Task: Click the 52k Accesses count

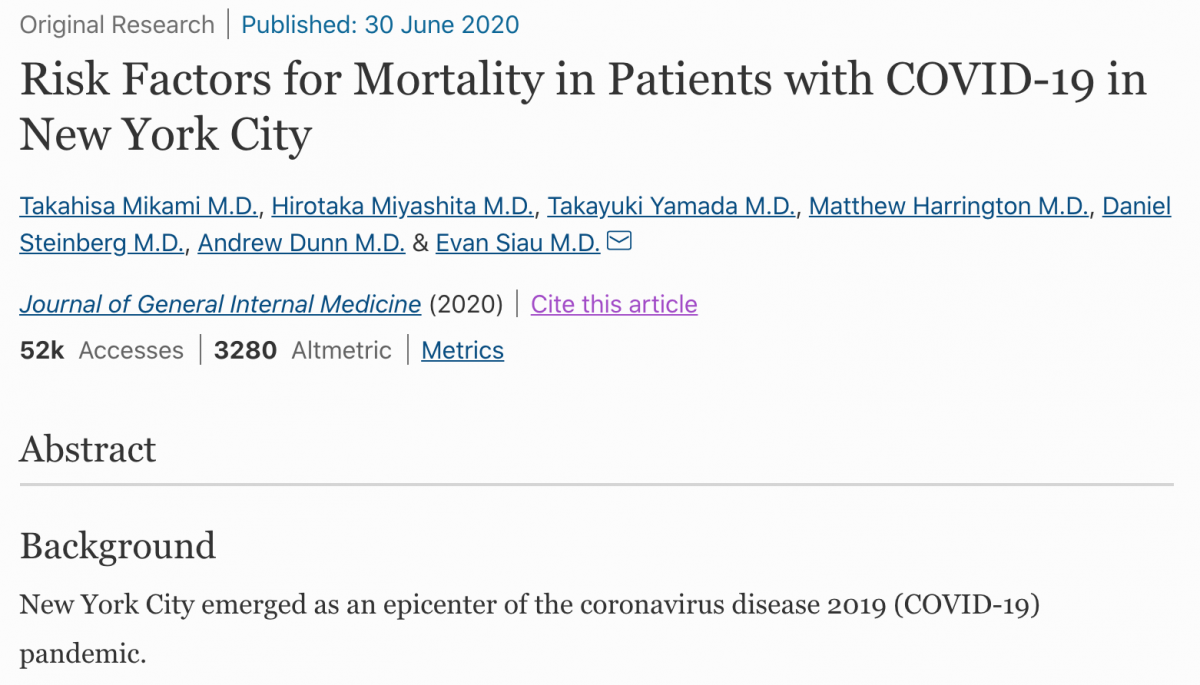Action: [101, 350]
